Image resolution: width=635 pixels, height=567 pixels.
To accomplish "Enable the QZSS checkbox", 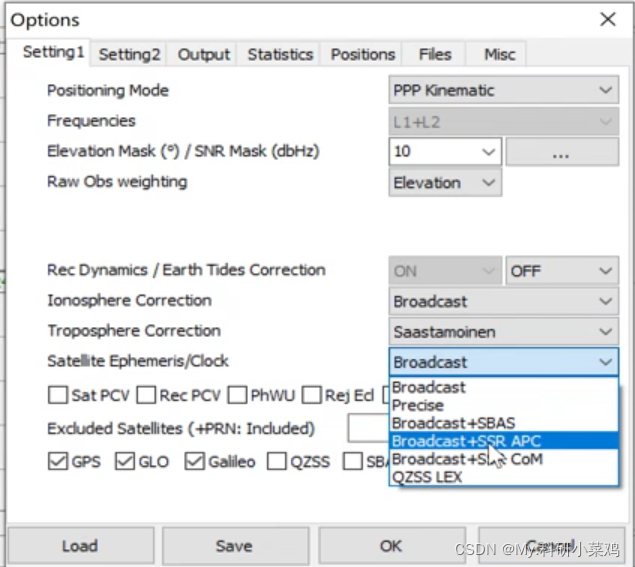I will click(277, 461).
